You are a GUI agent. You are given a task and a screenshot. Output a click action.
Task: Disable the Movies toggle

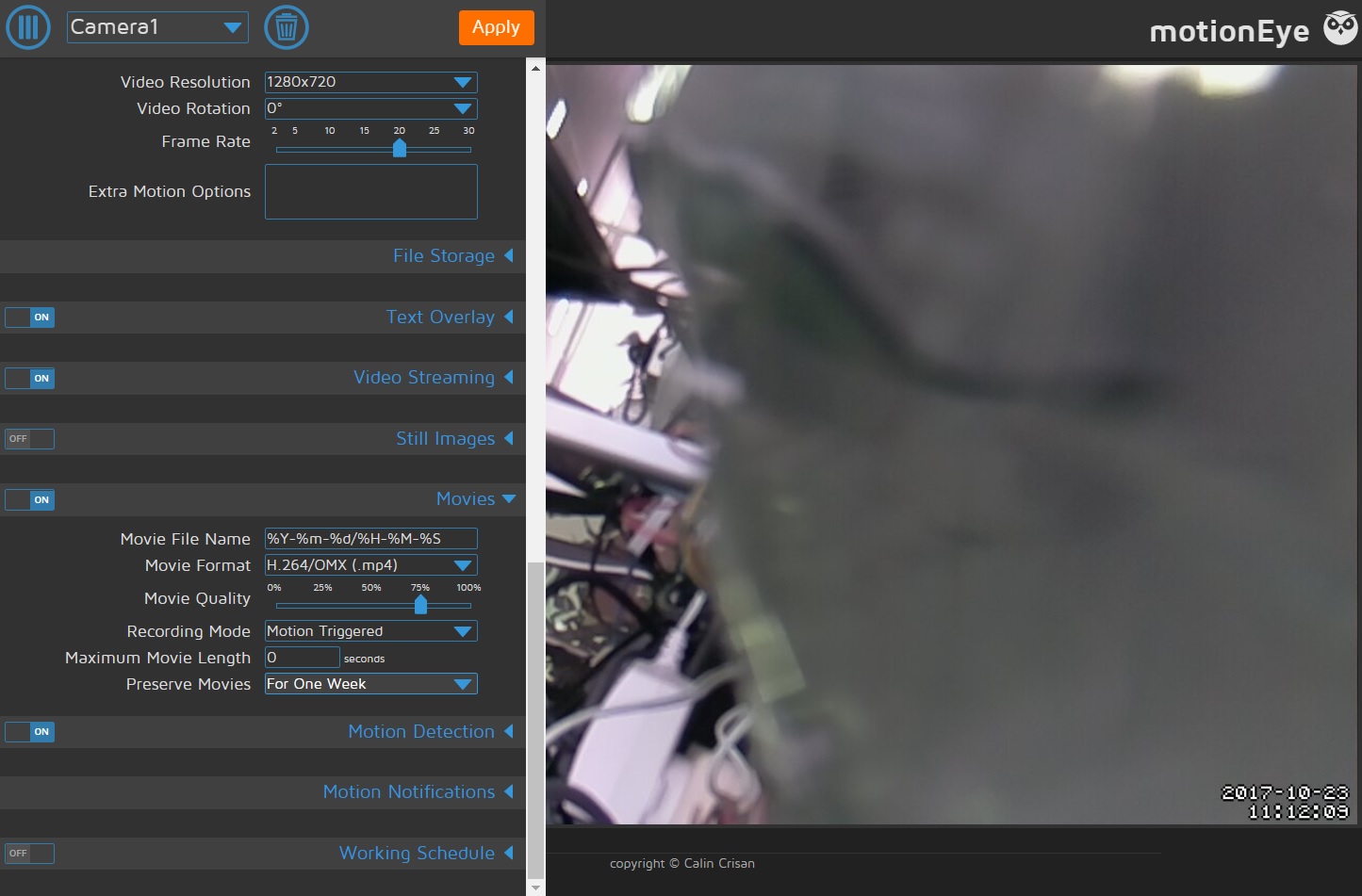pos(30,499)
